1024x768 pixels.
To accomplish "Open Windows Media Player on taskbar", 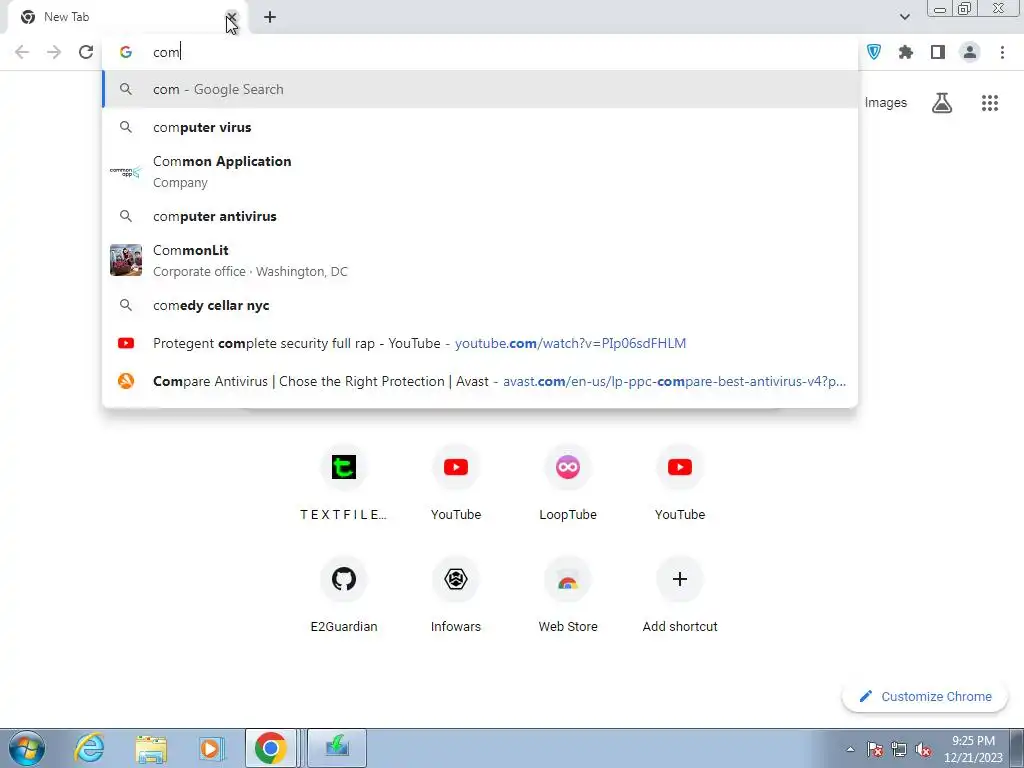I will coord(211,748).
